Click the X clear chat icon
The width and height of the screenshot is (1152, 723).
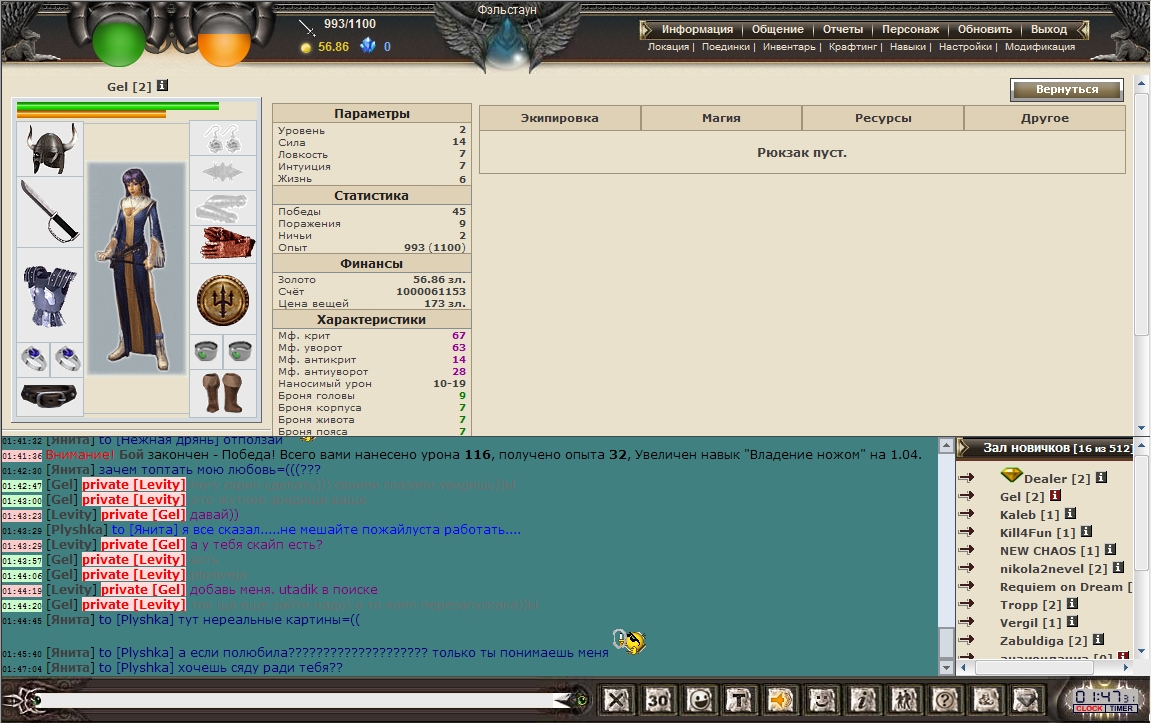pos(616,700)
